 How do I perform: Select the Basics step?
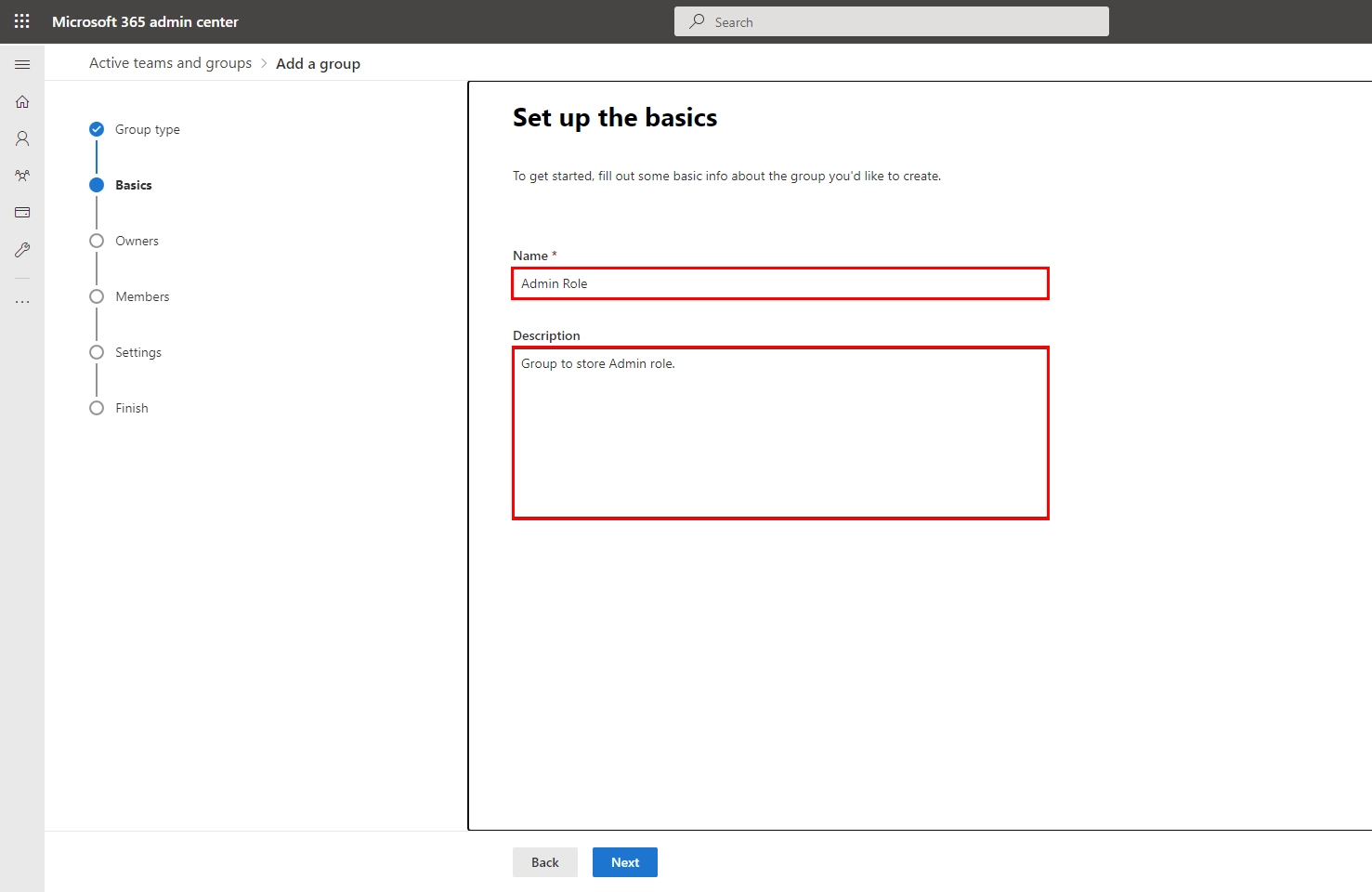[x=121, y=185]
